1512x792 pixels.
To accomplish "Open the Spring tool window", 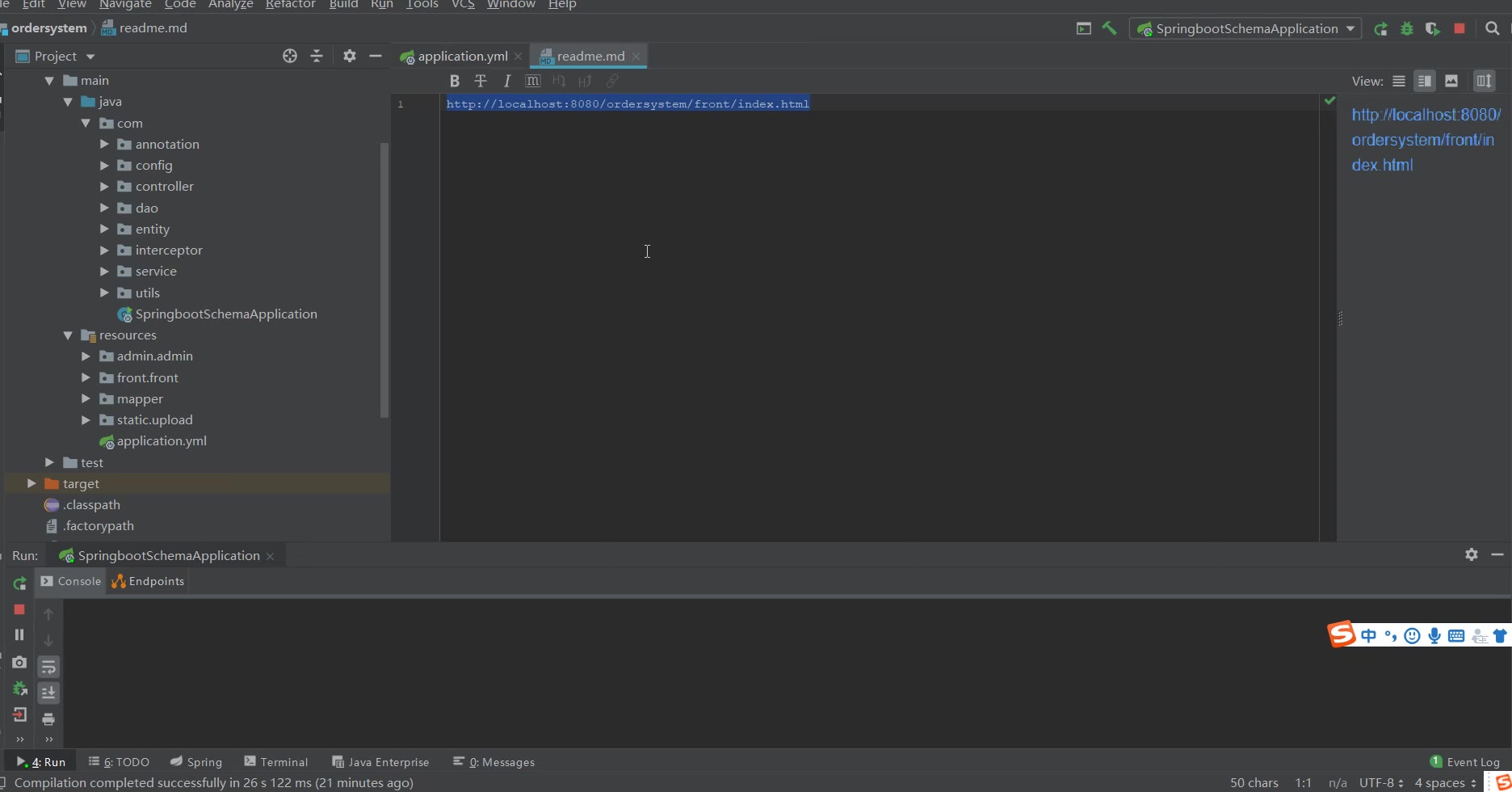I will pyautogui.click(x=196, y=762).
